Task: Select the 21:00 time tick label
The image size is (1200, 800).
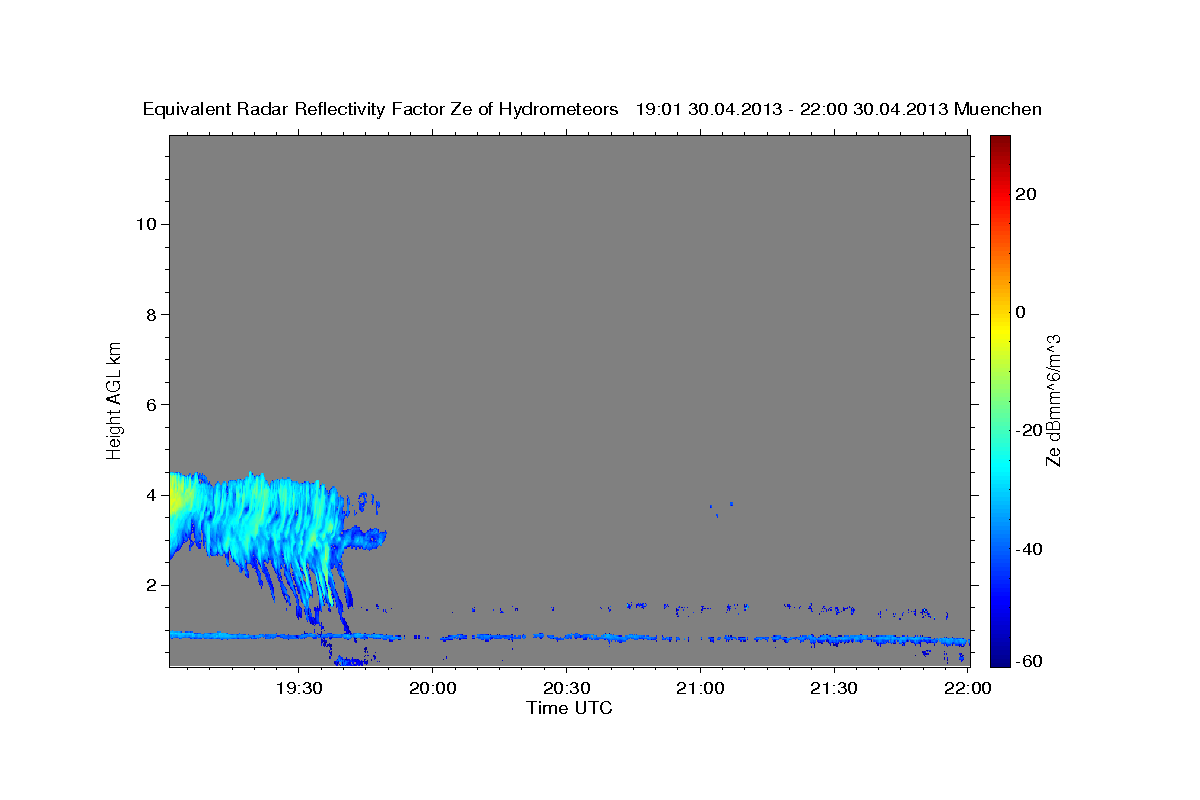Action: click(x=700, y=688)
